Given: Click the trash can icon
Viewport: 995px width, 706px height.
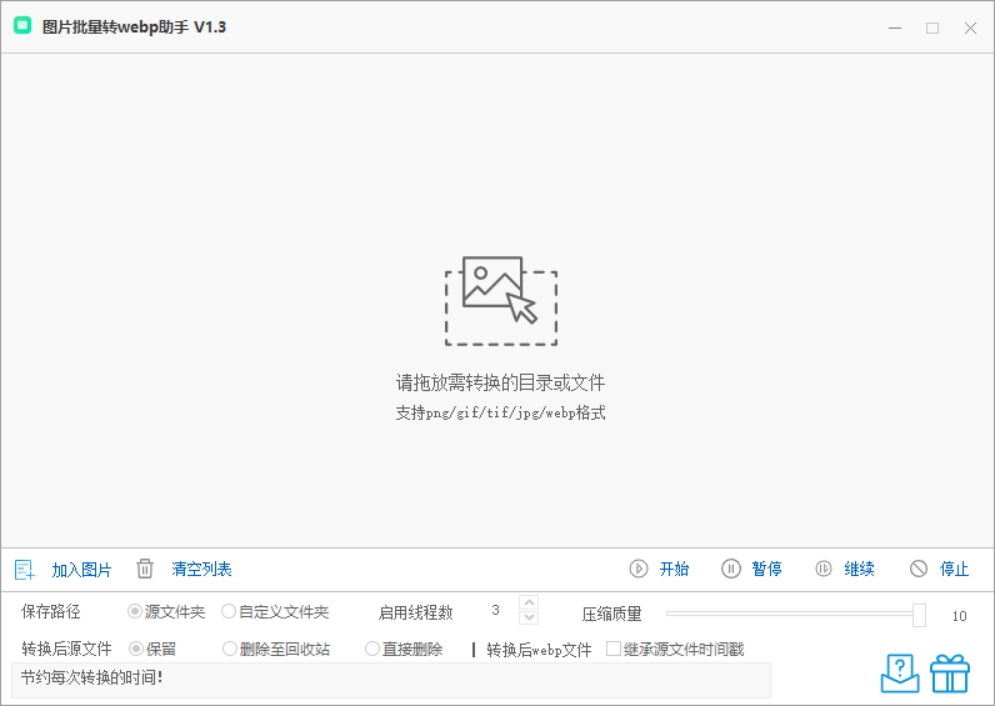Looking at the screenshot, I should tap(145, 568).
